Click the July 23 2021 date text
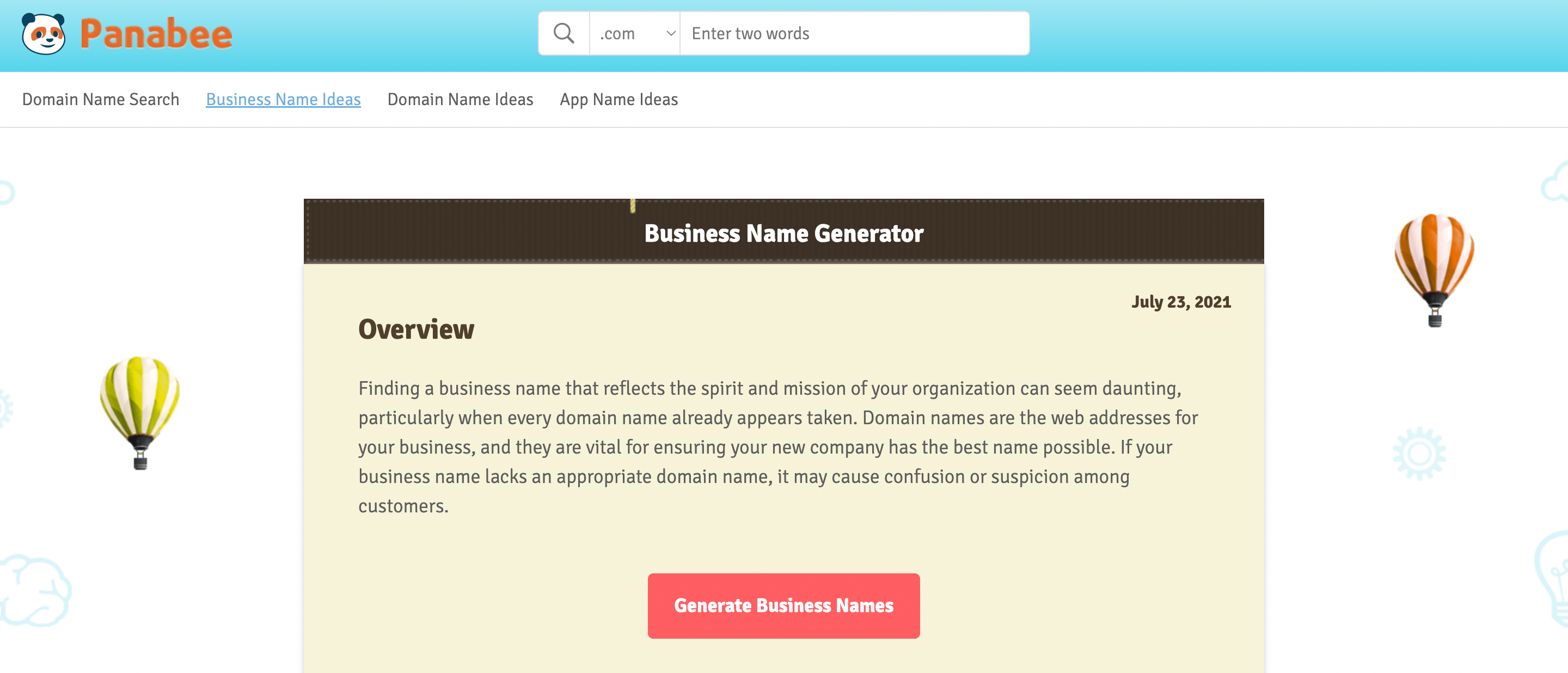This screenshot has width=1568, height=673. [1180, 302]
